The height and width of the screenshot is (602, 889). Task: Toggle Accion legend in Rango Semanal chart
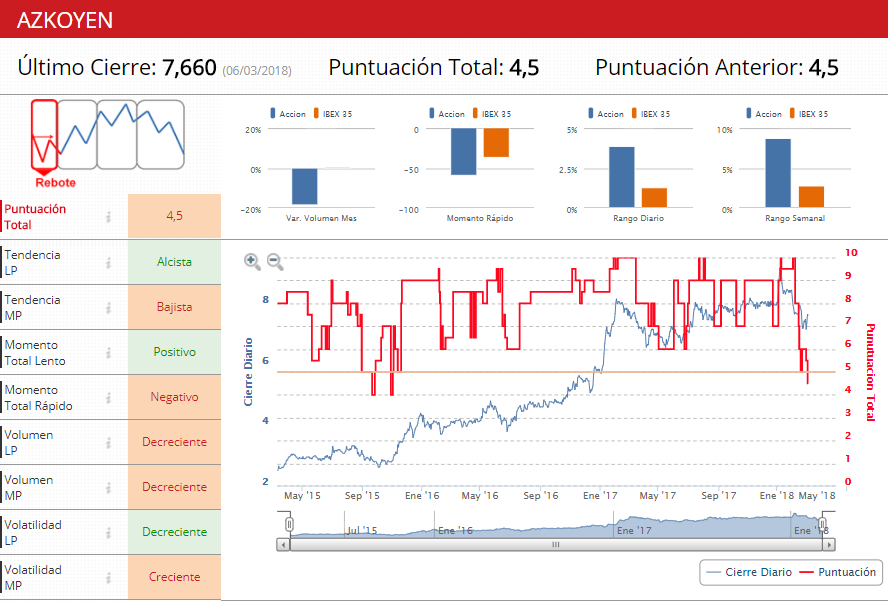pos(764,114)
